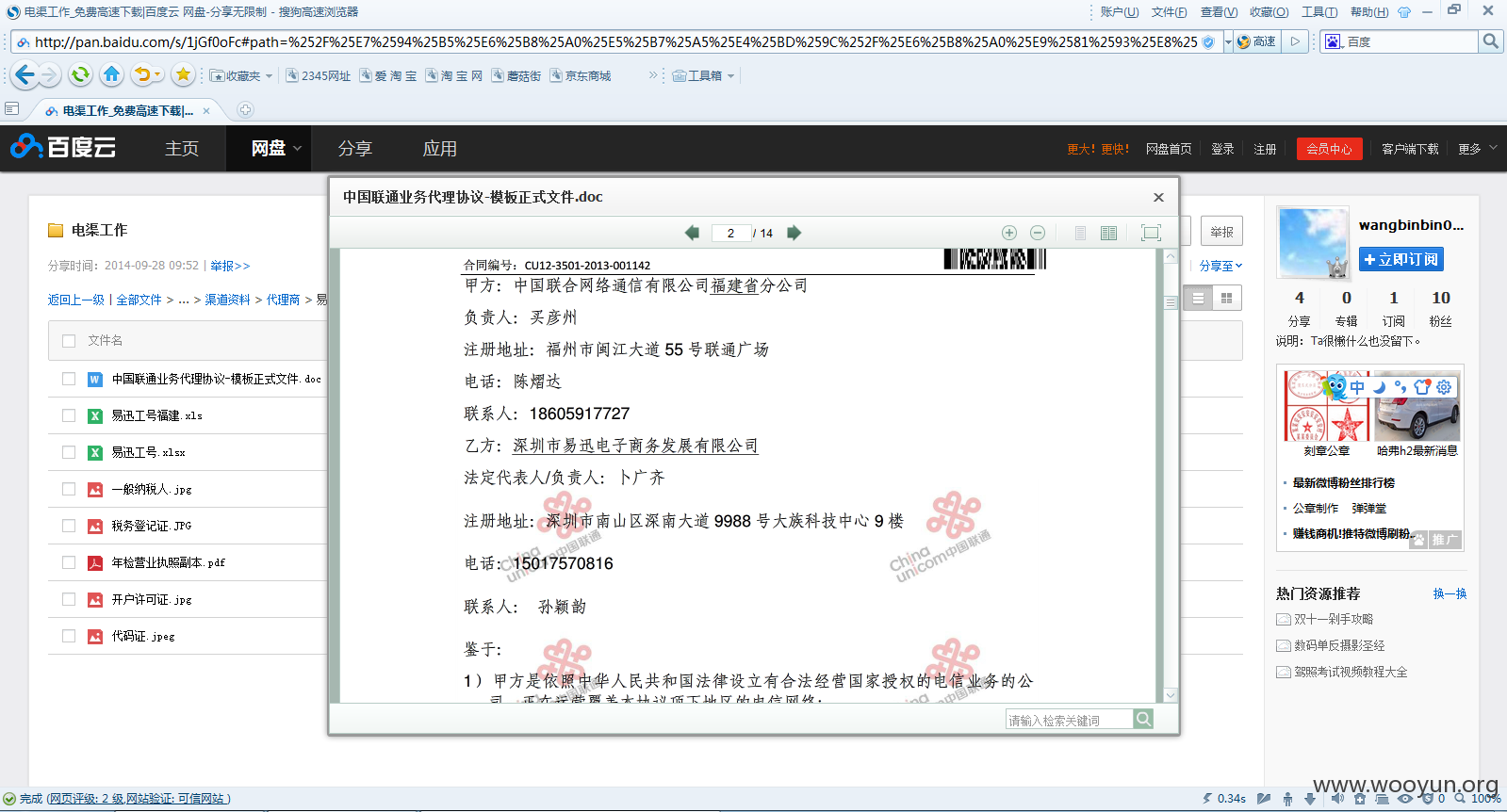Open the 分享至 dropdown

click(x=1220, y=266)
